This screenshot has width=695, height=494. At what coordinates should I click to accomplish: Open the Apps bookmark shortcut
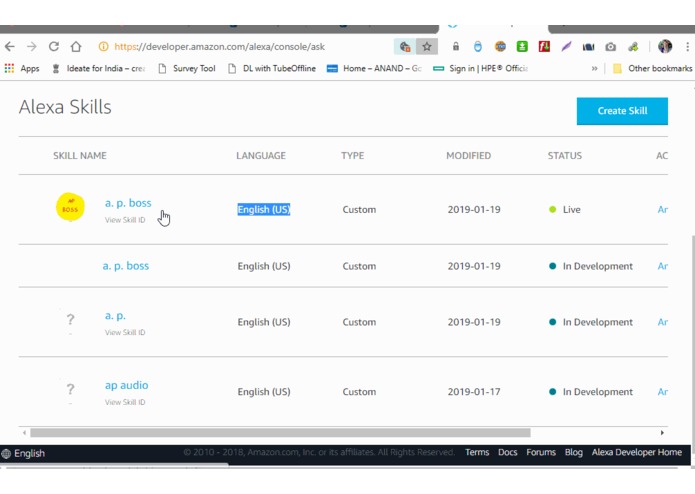(22, 69)
